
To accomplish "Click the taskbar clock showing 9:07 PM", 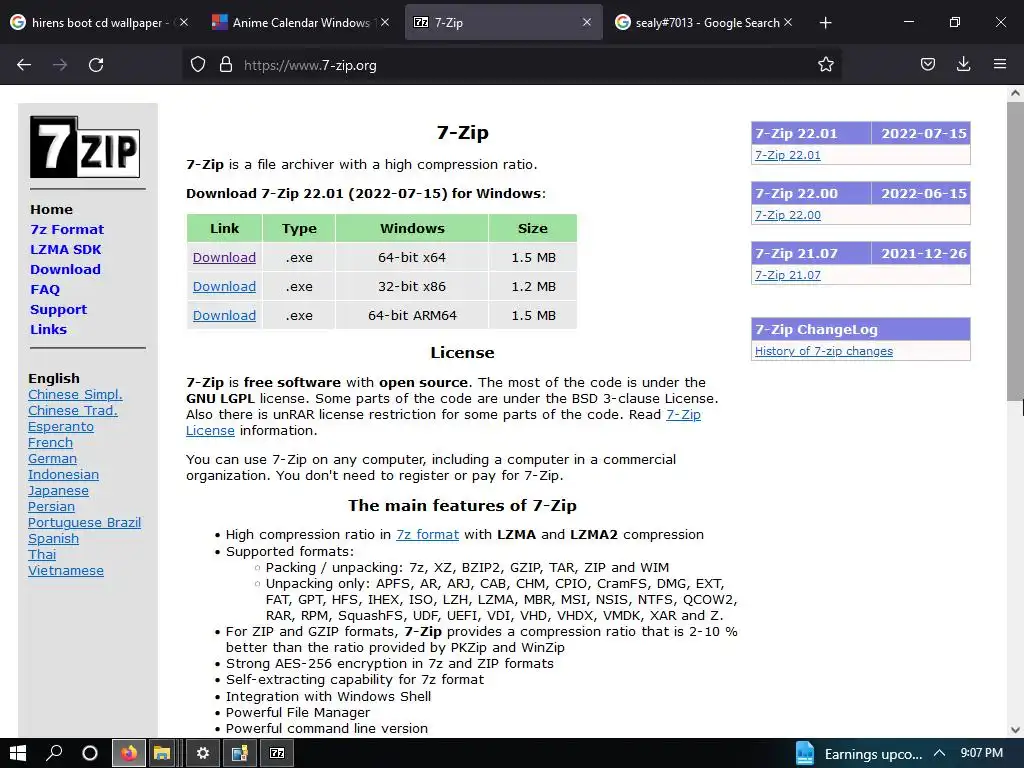I will [982, 753].
